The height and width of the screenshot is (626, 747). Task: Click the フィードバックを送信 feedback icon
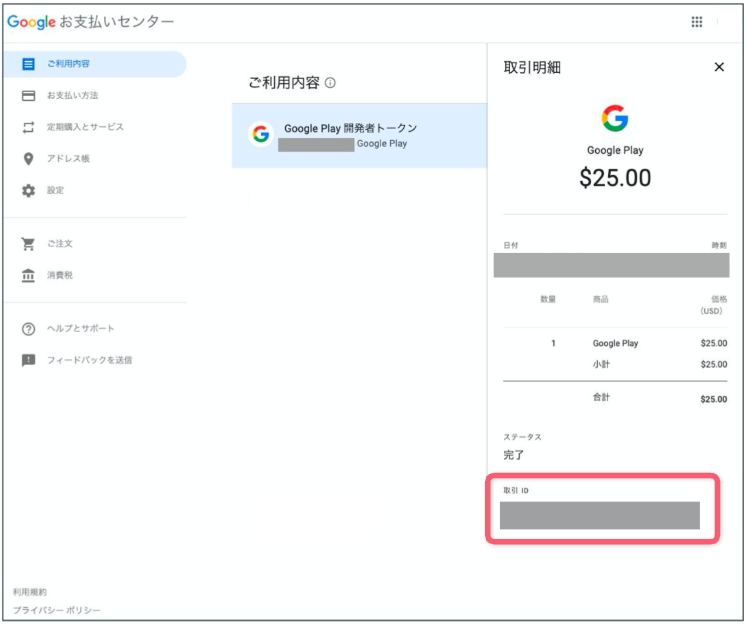(29, 360)
